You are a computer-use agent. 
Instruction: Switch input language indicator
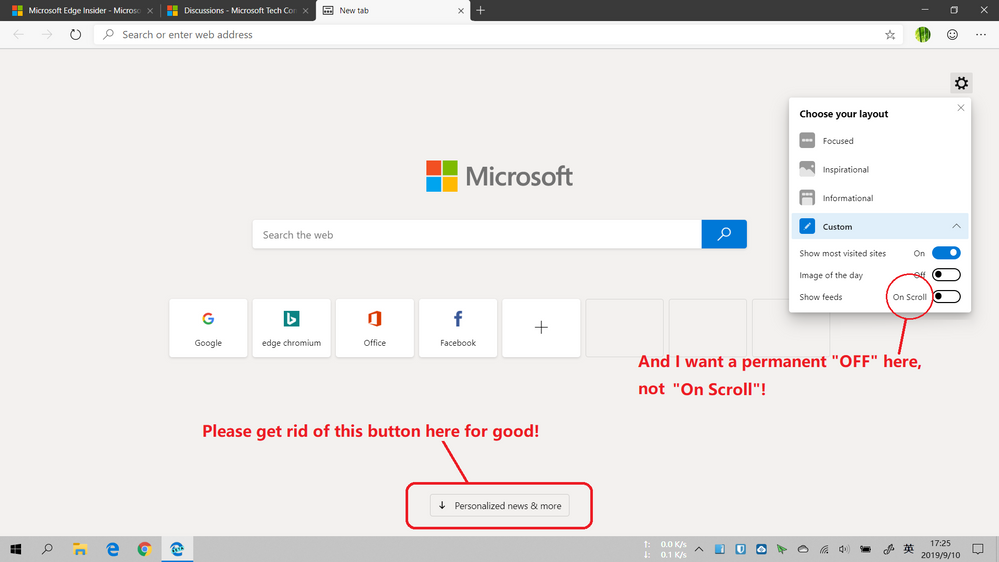909,549
